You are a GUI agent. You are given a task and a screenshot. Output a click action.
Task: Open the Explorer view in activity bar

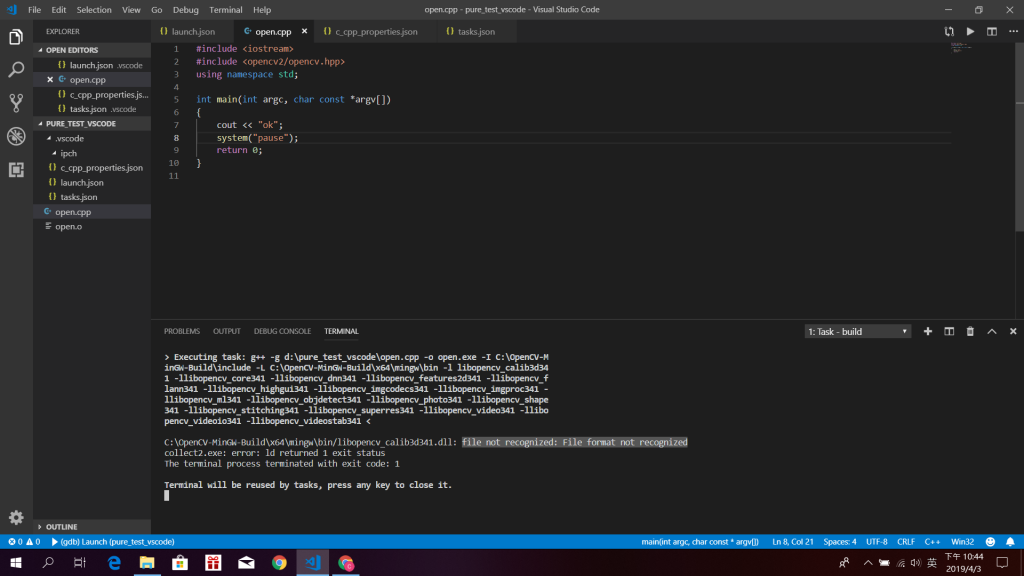(16, 37)
